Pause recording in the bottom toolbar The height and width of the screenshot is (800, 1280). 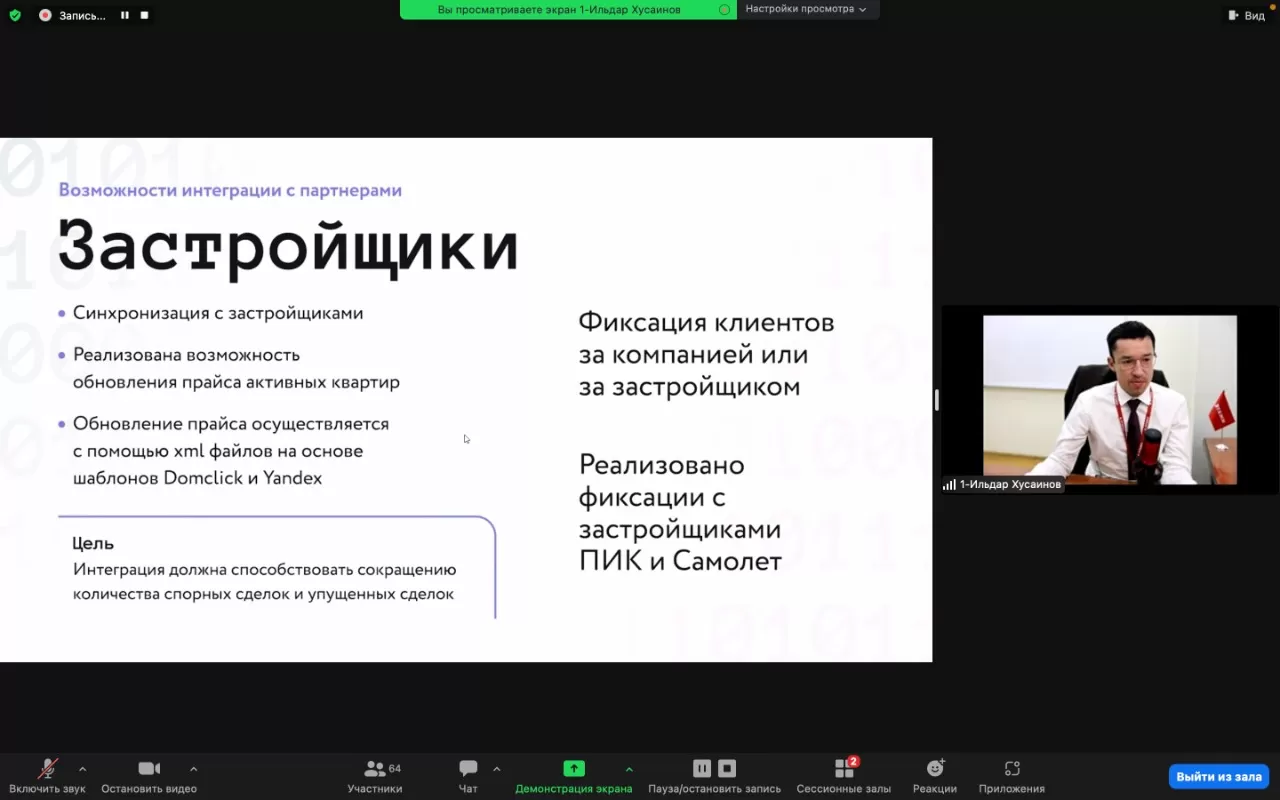point(702,769)
